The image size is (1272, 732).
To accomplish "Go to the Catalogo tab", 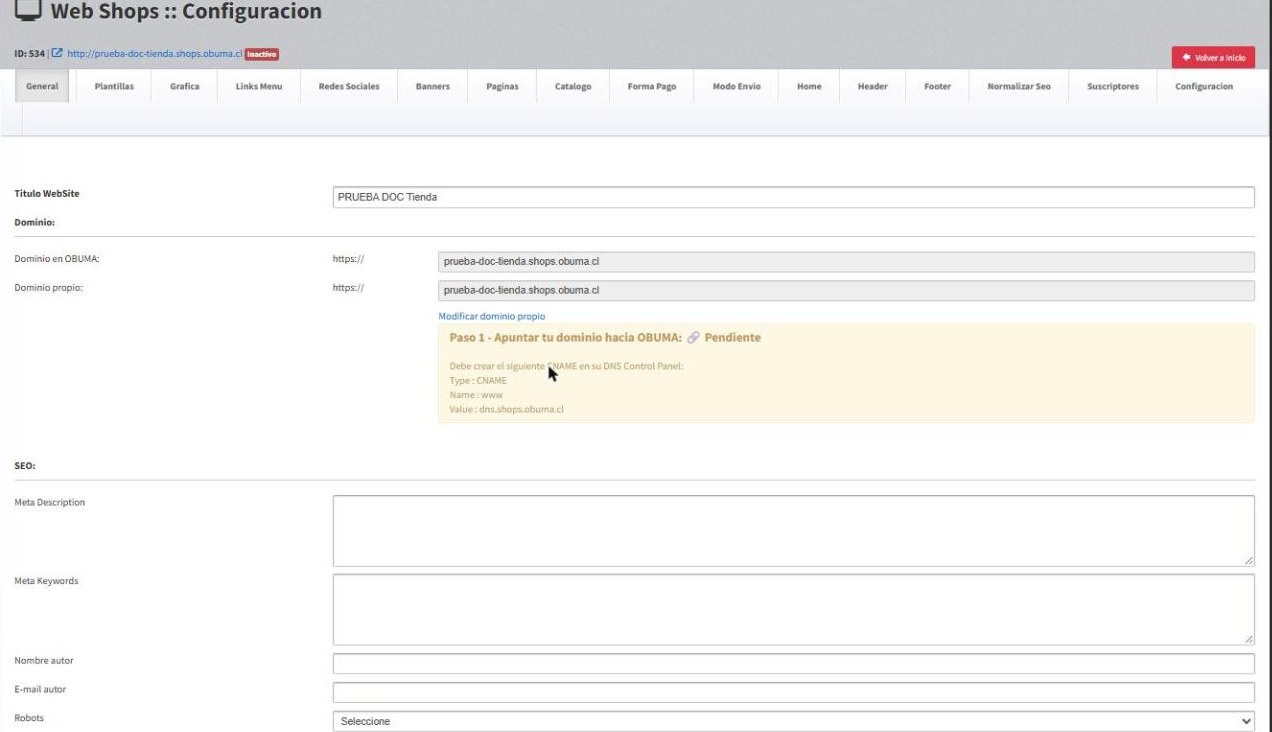I will coord(573,87).
